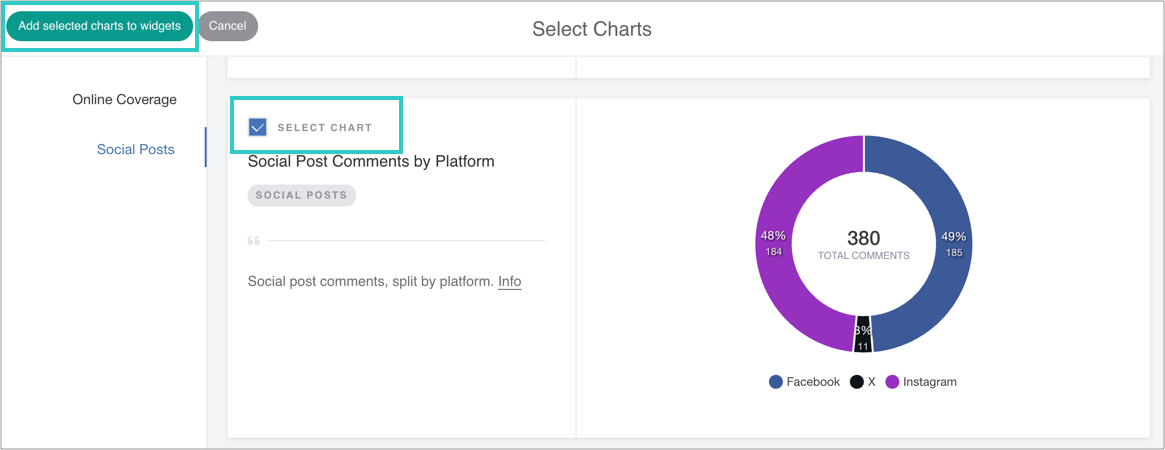Select the small black X donut segment
Viewport: 1165px width, 450px height.
pyautogui.click(x=863, y=338)
